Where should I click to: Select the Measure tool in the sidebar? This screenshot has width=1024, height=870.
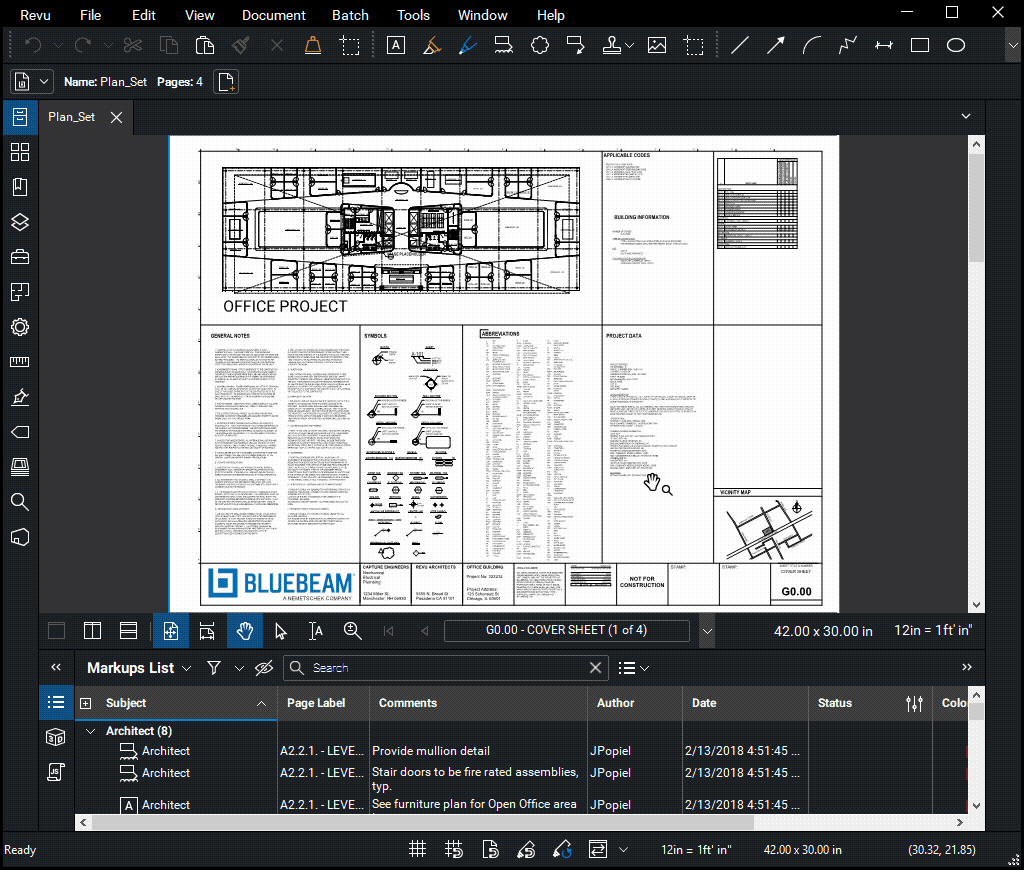click(20, 361)
